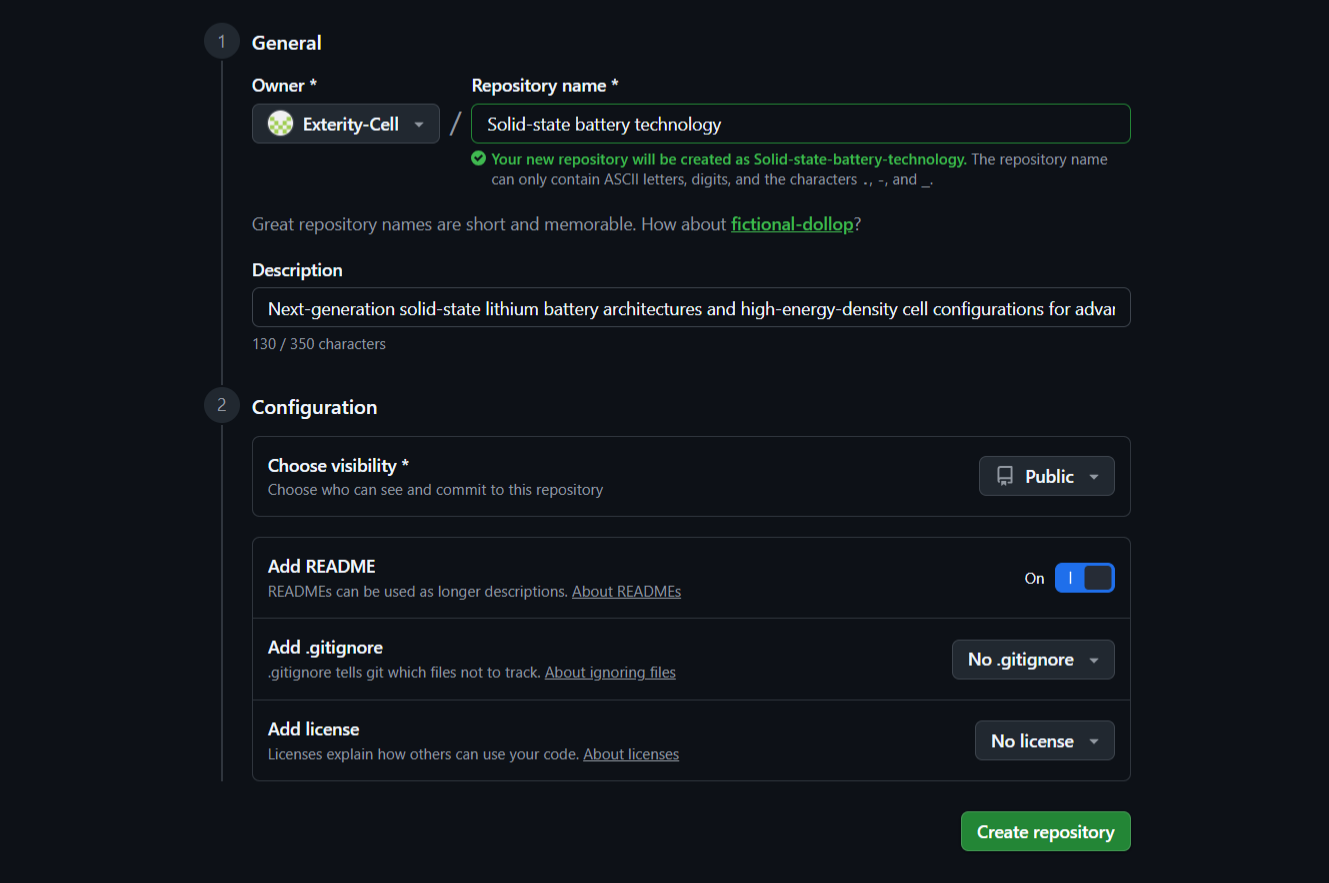Click the "Add license" label
The width and height of the screenshot is (1329, 883).
pos(314,729)
